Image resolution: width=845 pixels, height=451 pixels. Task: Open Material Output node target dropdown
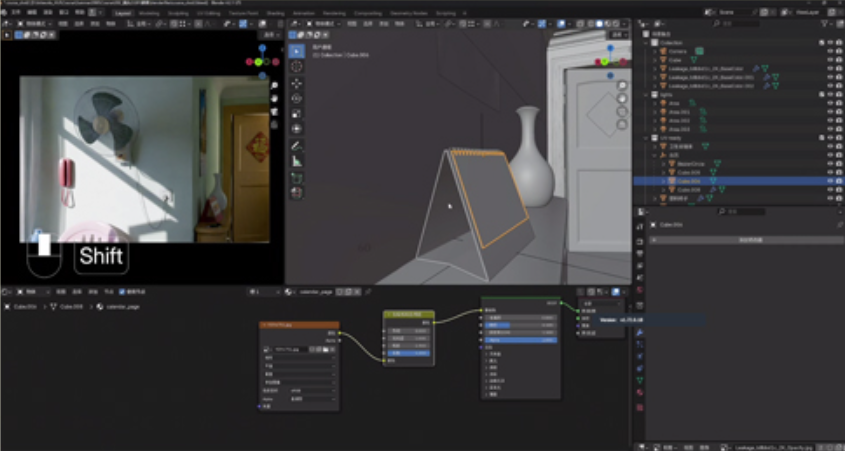tap(602, 304)
